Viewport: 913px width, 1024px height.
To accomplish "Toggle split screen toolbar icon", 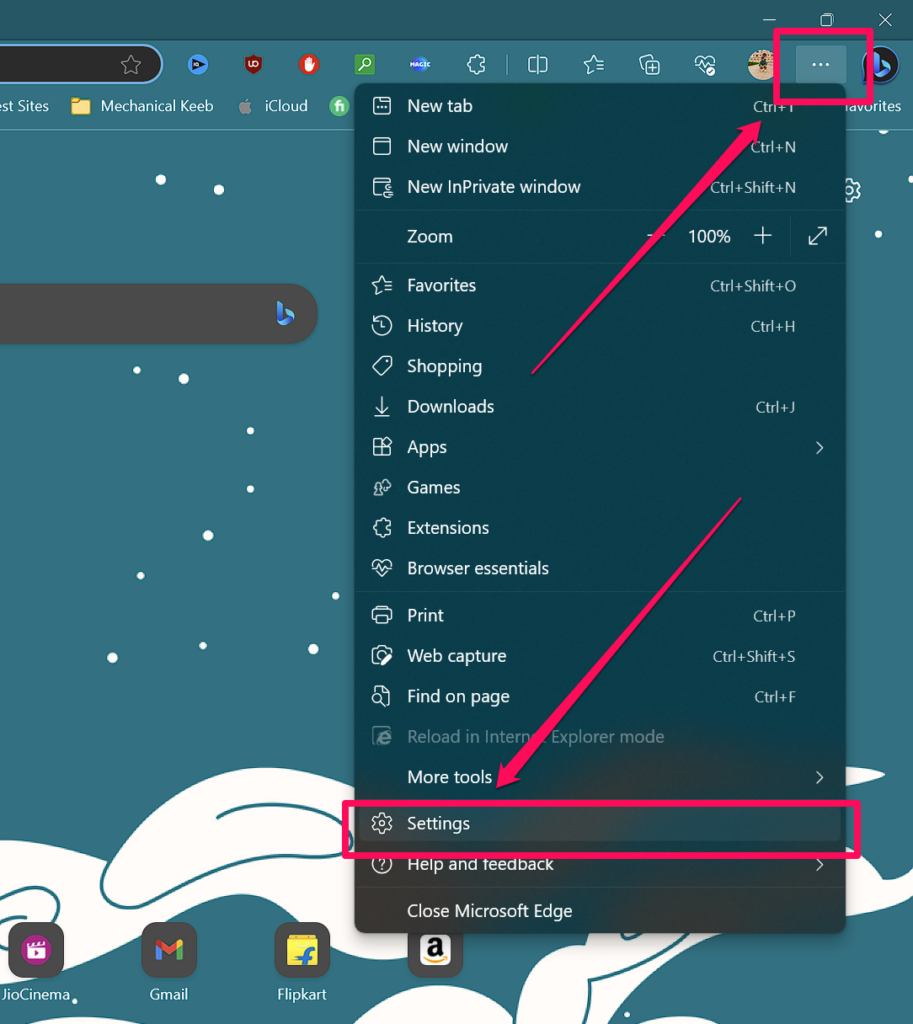I will tap(537, 65).
